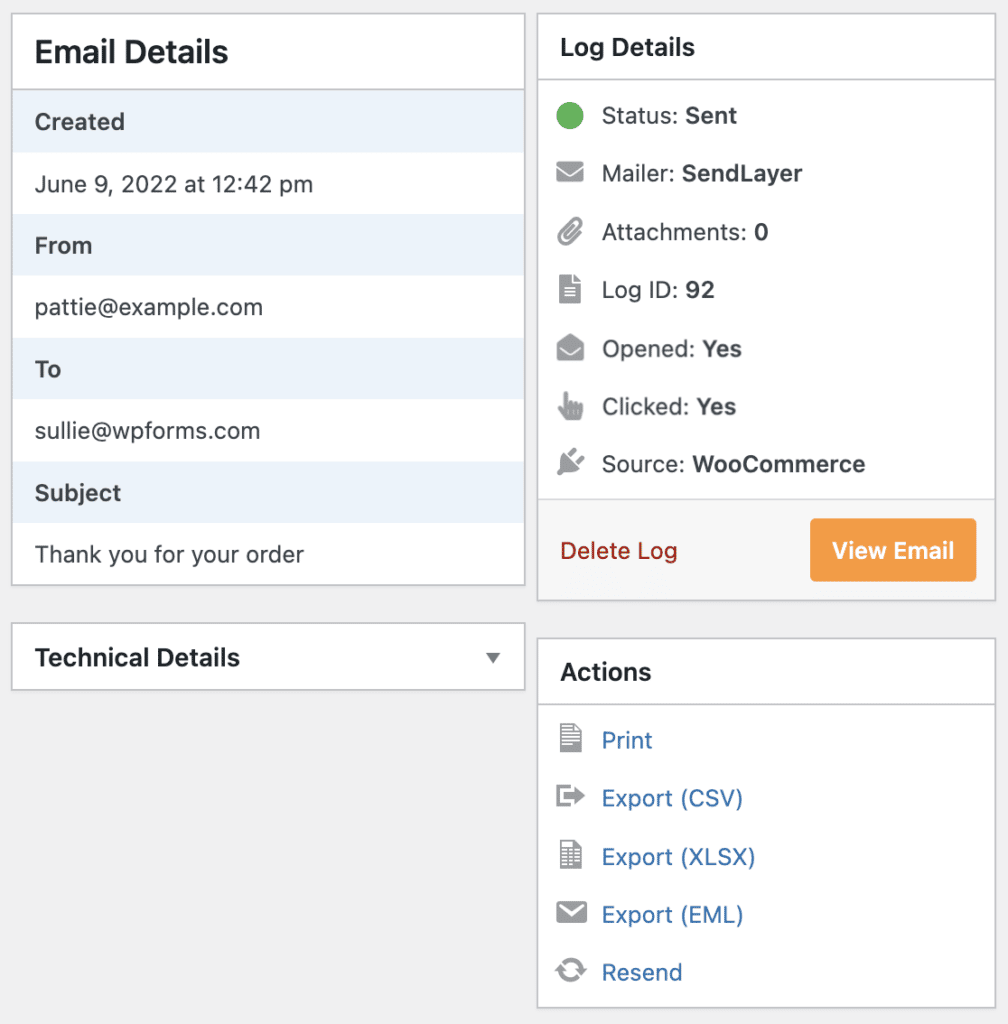Expand the Technical Details section
This screenshot has width=1008, height=1024.
492,657
